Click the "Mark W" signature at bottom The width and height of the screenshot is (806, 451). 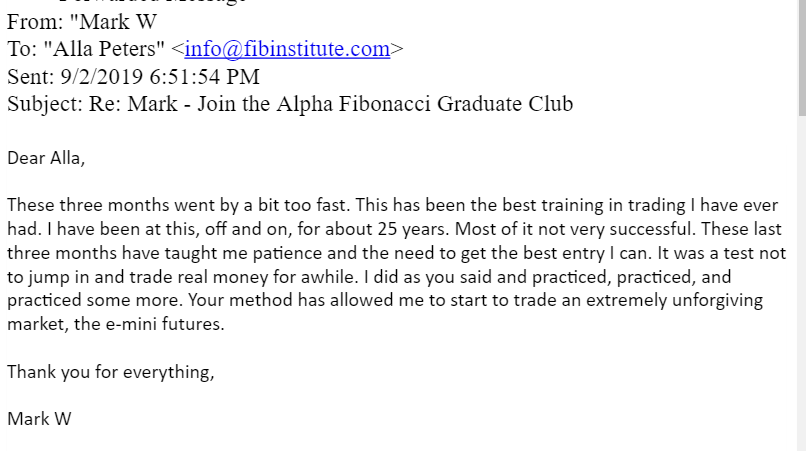[39, 419]
